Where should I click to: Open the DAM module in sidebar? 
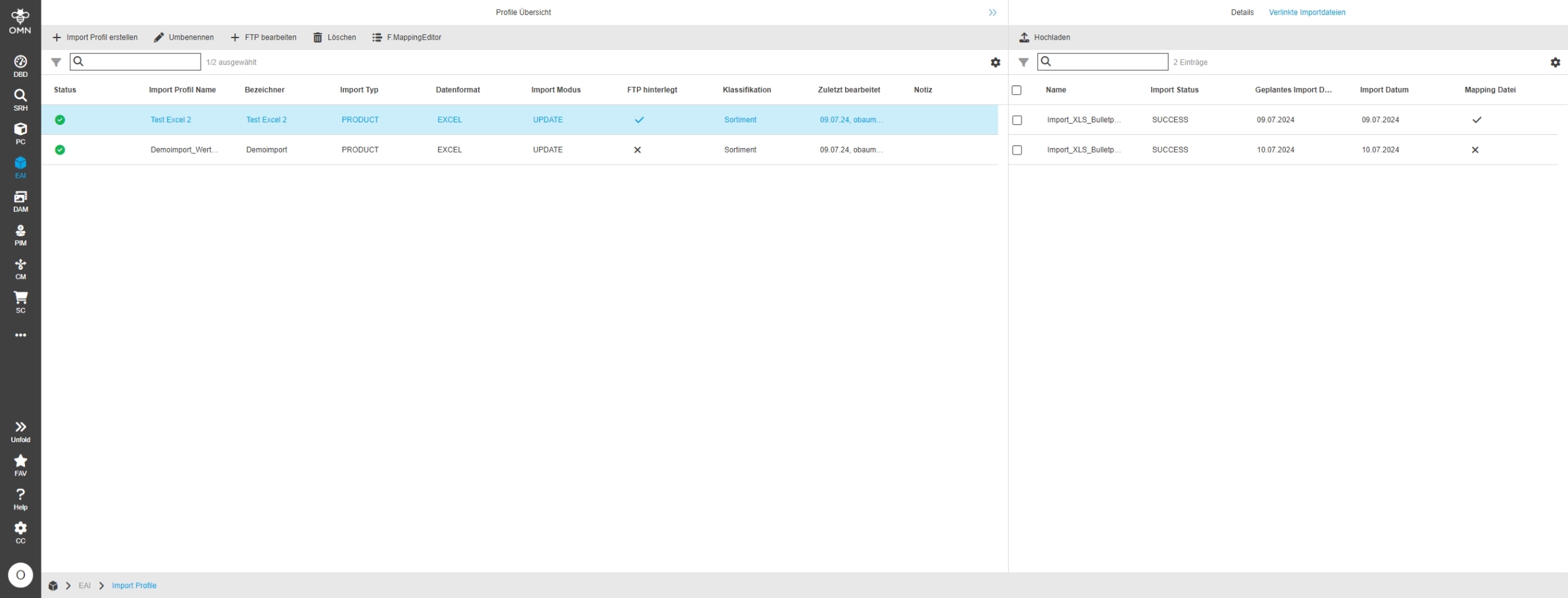point(20,201)
